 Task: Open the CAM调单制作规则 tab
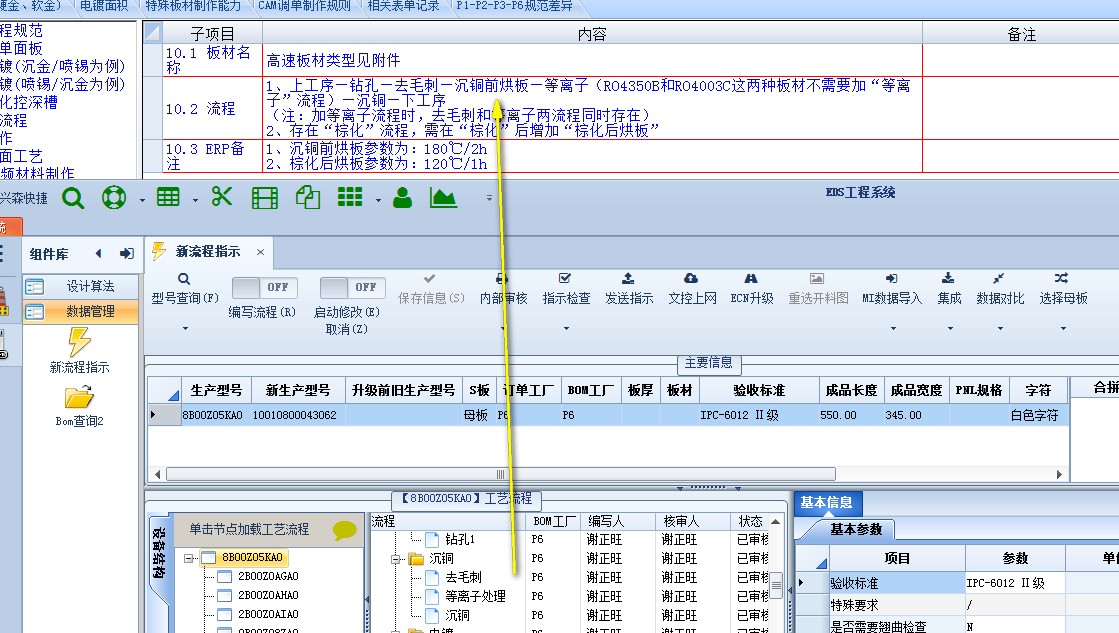point(304,6)
